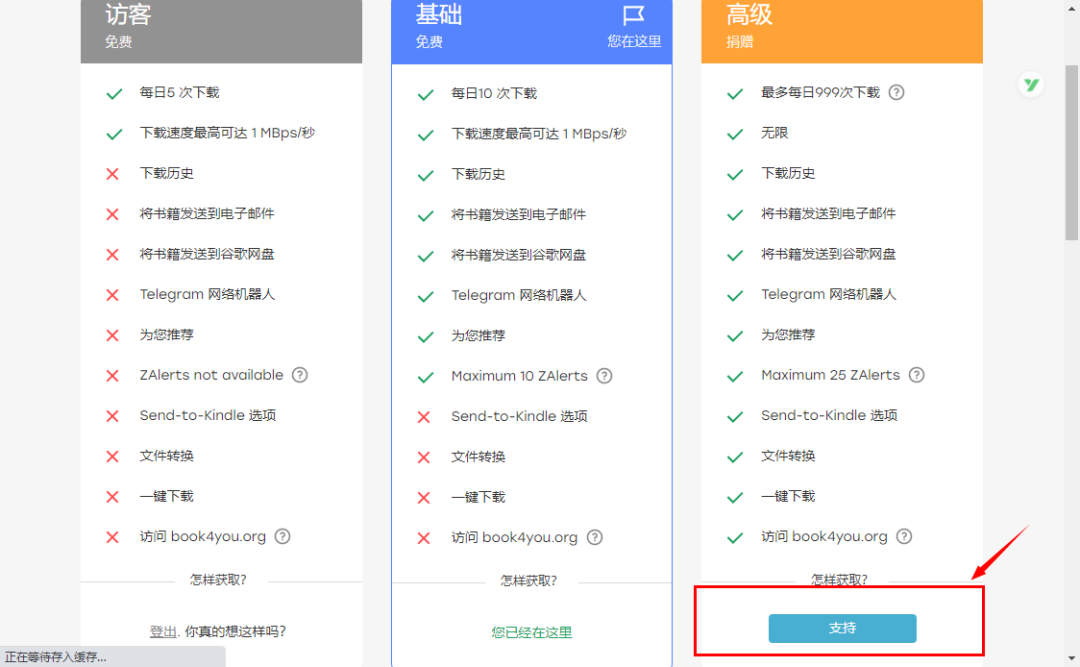Click 下载历史 in the 高级 column
The image size is (1080, 667).
pyautogui.click(x=788, y=173)
